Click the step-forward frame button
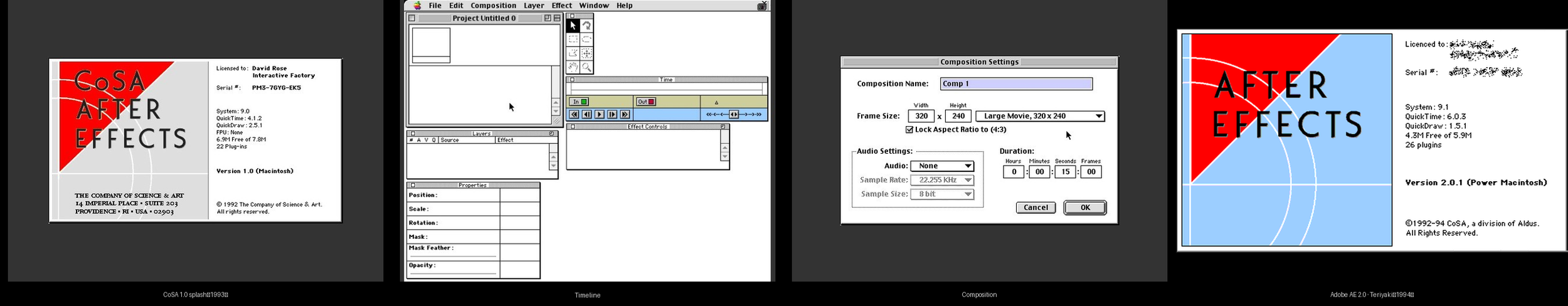Viewport: 1568px width, 306px height. [x=612, y=115]
